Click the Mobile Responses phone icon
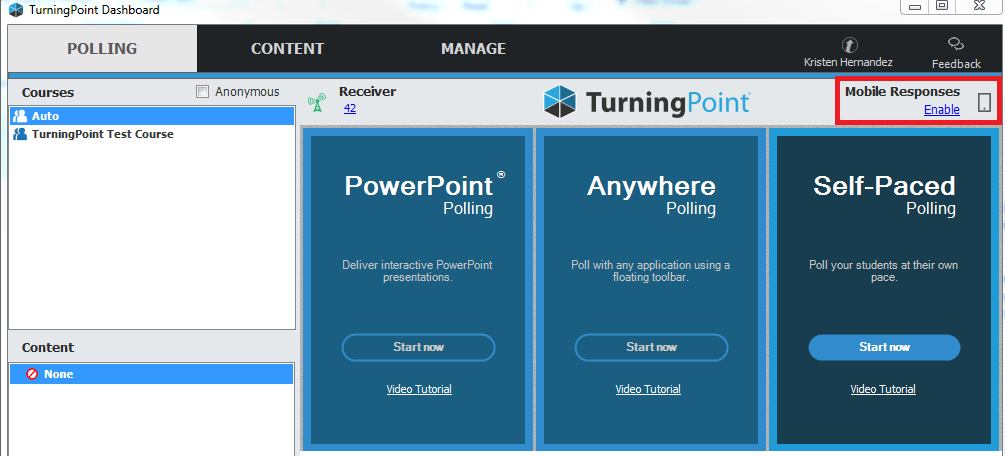Image resolution: width=1005 pixels, height=456 pixels. [x=984, y=102]
